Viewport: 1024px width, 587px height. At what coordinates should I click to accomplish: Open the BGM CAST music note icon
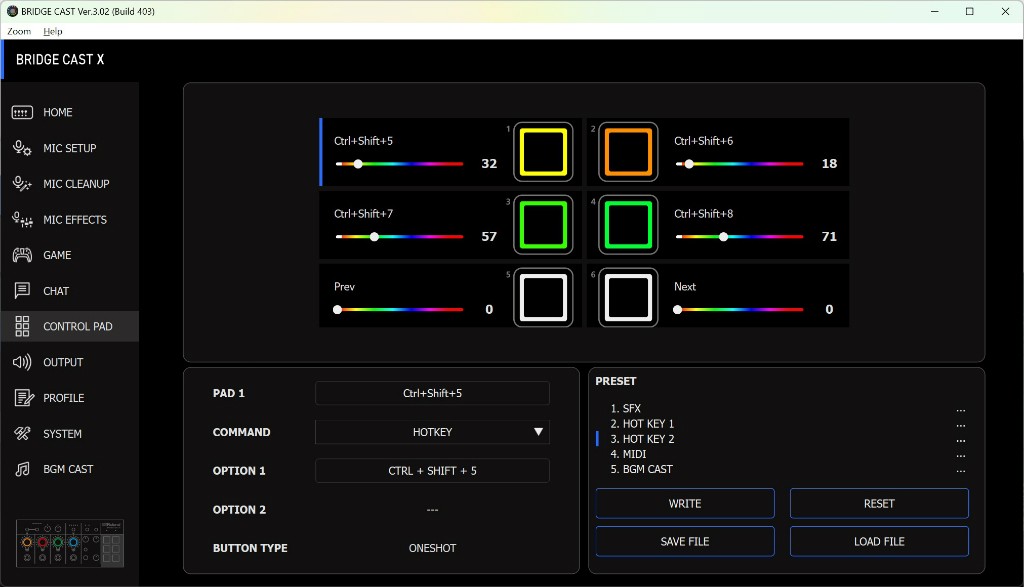click(x=22, y=469)
